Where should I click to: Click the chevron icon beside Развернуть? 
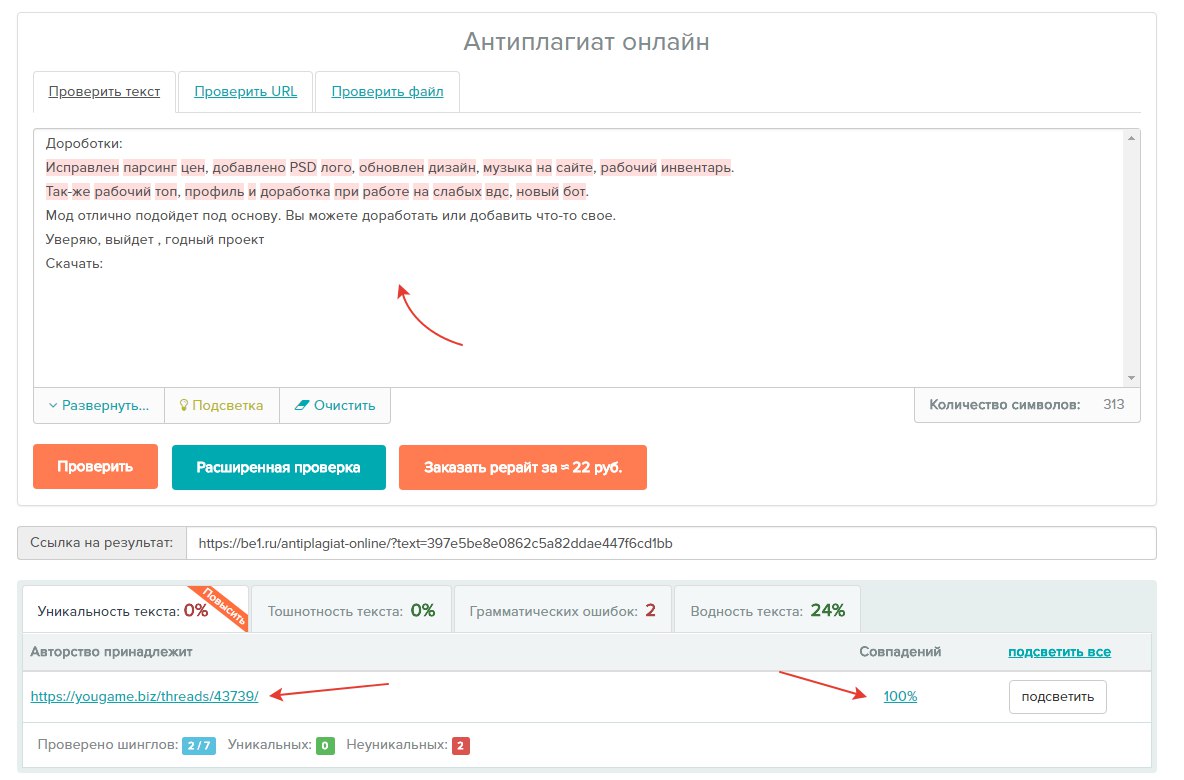pyautogui.click(x=53, y=405)
